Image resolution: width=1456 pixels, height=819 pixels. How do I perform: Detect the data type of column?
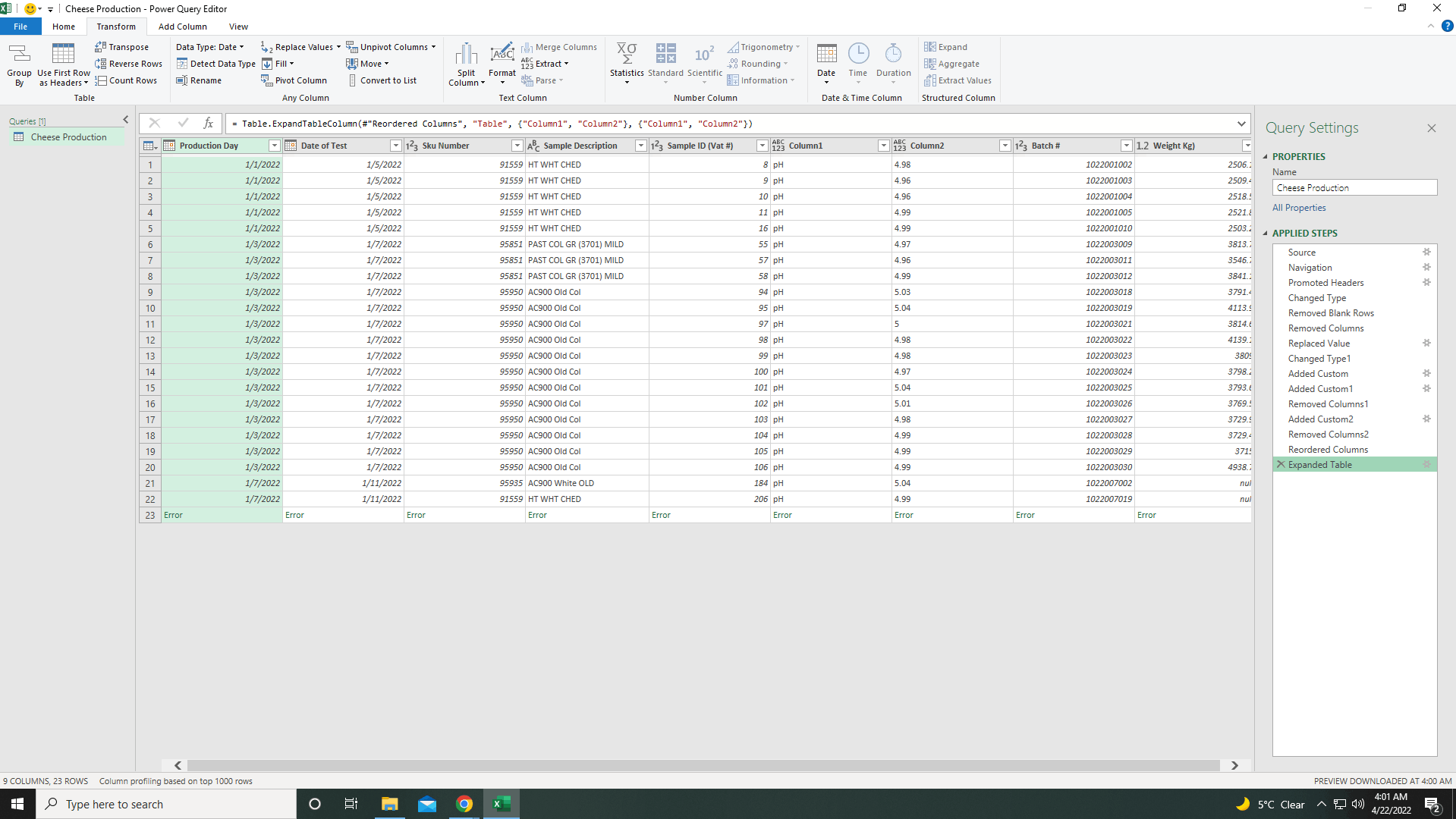pyautogui.click(x=215, y=64)
